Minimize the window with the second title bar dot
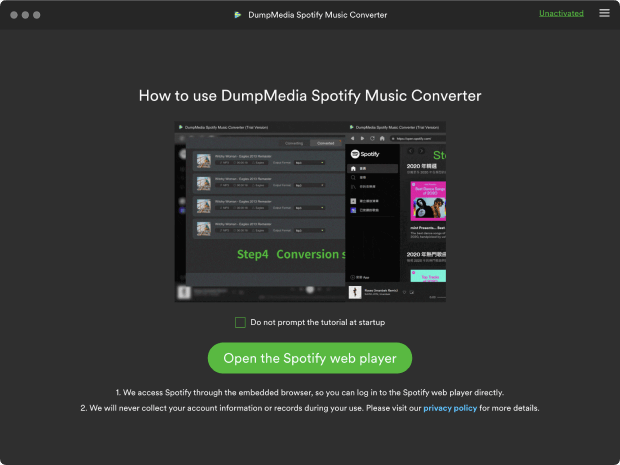Viewport: 620px width, 465px height. [25, 15]
